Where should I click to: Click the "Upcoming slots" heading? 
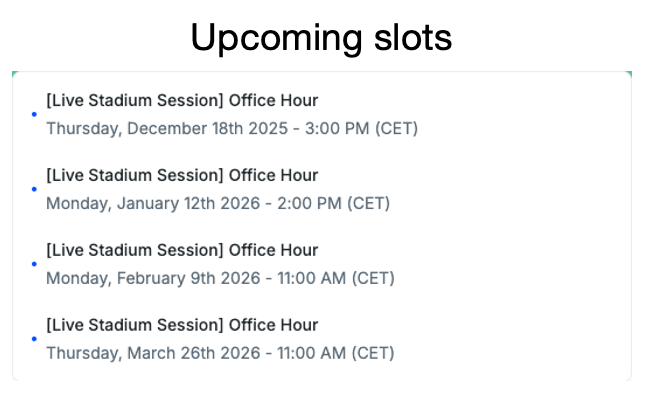[321, 38]
